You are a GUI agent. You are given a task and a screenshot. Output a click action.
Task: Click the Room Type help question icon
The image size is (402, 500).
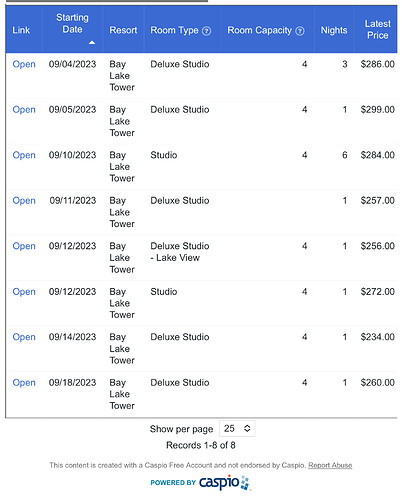[x=207, y=31]
